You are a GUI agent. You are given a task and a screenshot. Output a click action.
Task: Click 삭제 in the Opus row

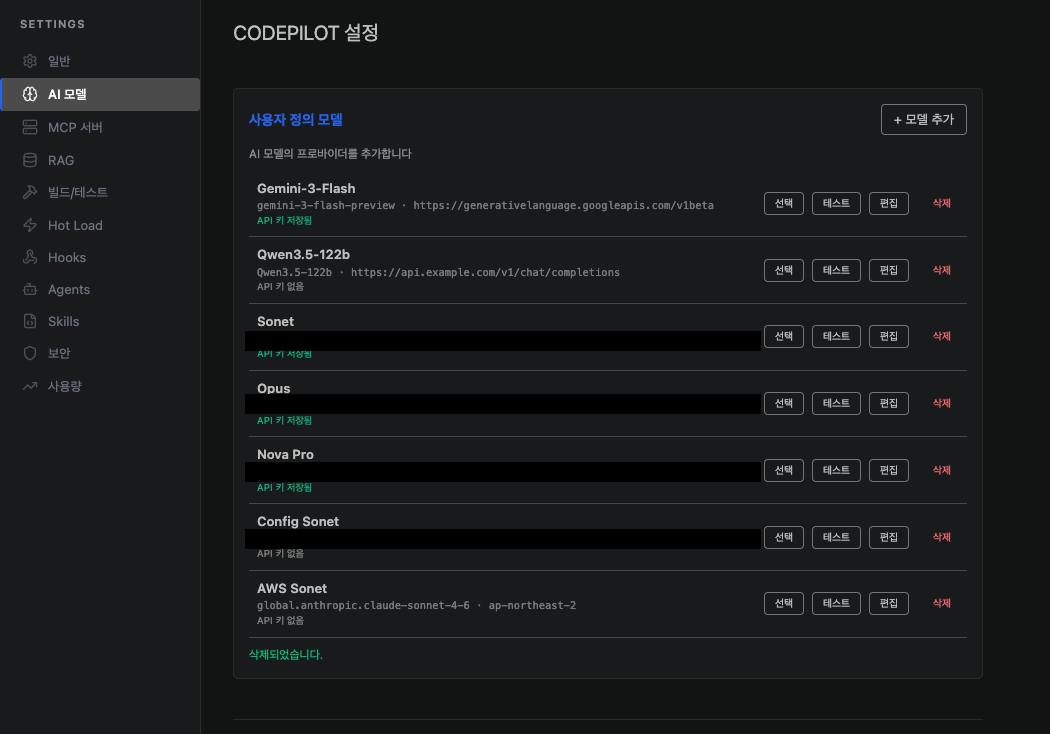[x=942, y=403]
